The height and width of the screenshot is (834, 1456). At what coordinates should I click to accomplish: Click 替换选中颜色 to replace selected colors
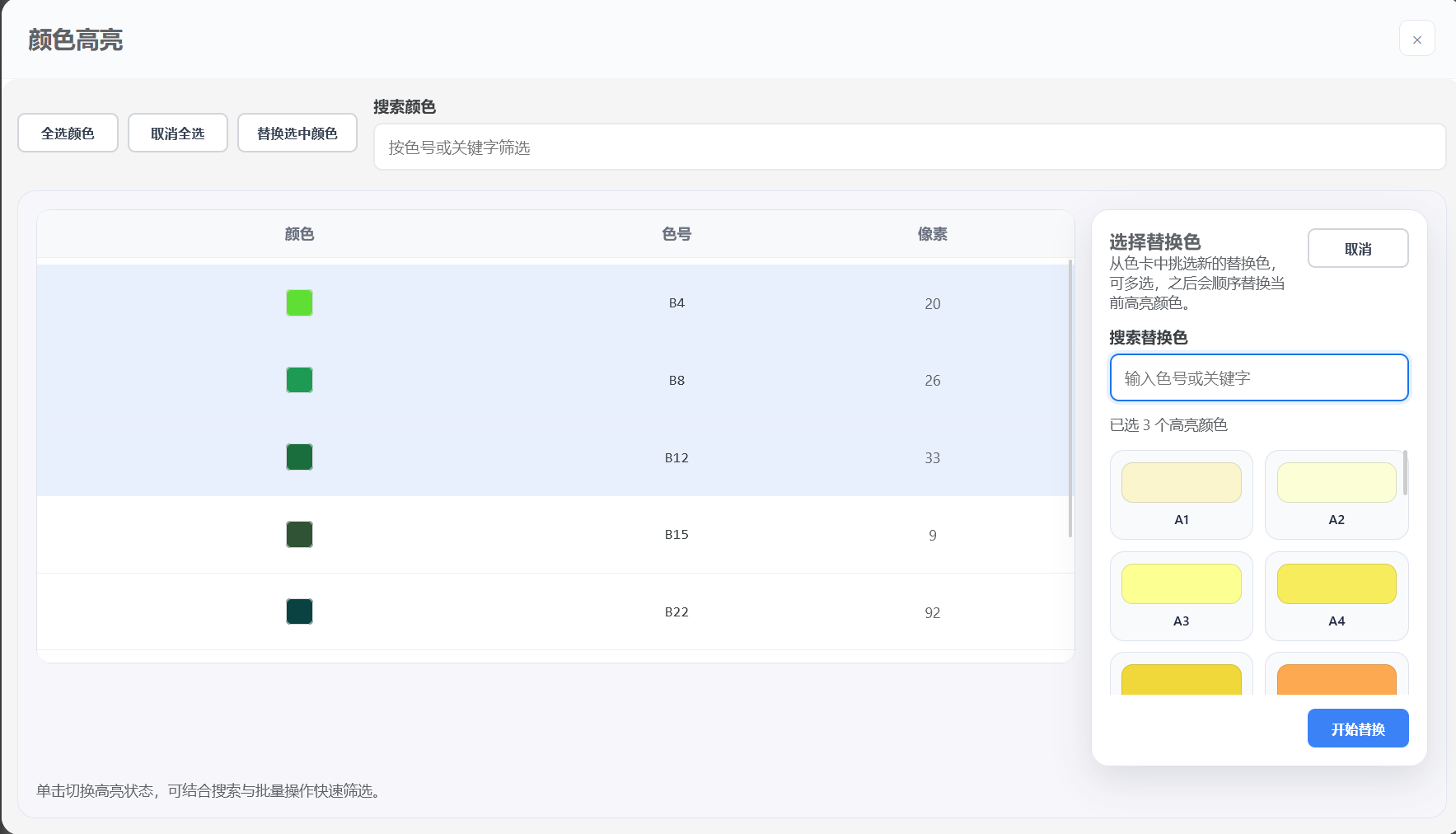click(x=297, y=133)
